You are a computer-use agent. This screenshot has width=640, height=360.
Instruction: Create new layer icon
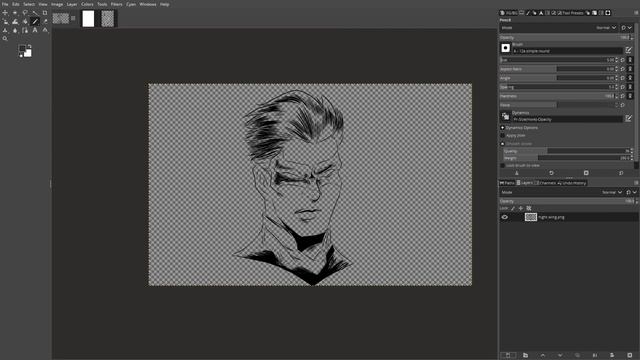508,356
